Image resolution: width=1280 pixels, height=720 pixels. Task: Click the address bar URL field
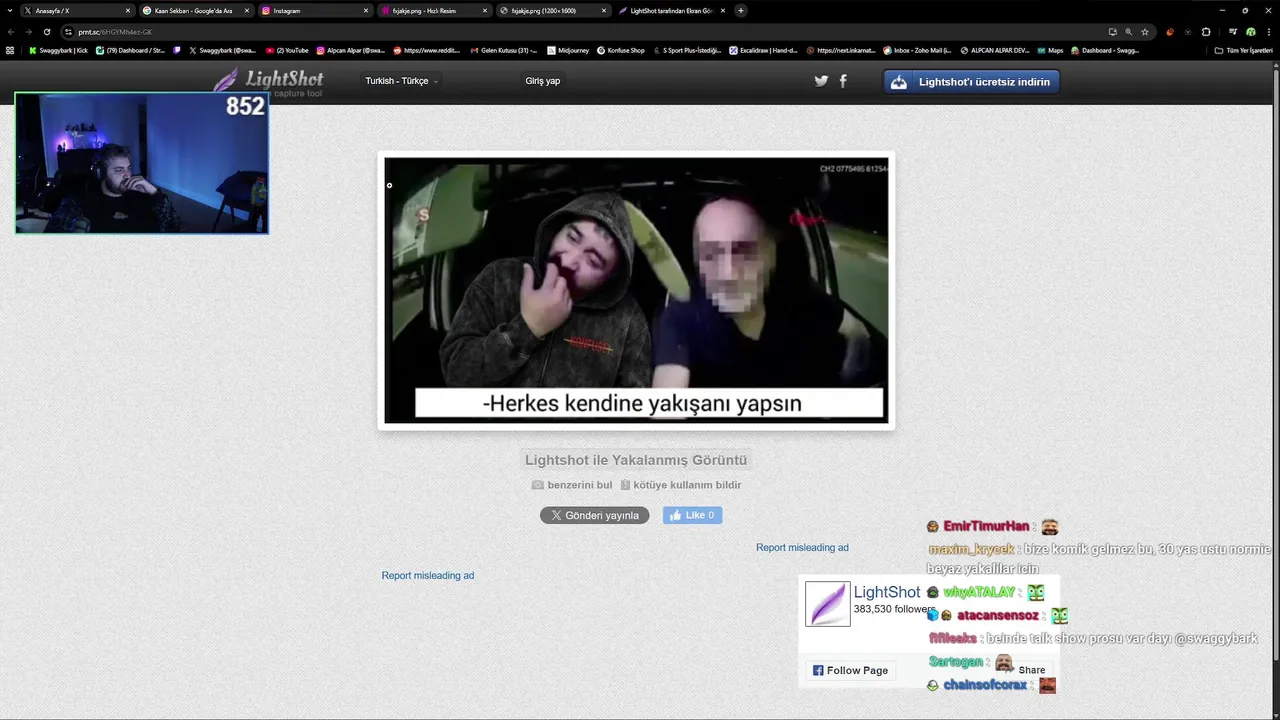[x=580, y=32]
